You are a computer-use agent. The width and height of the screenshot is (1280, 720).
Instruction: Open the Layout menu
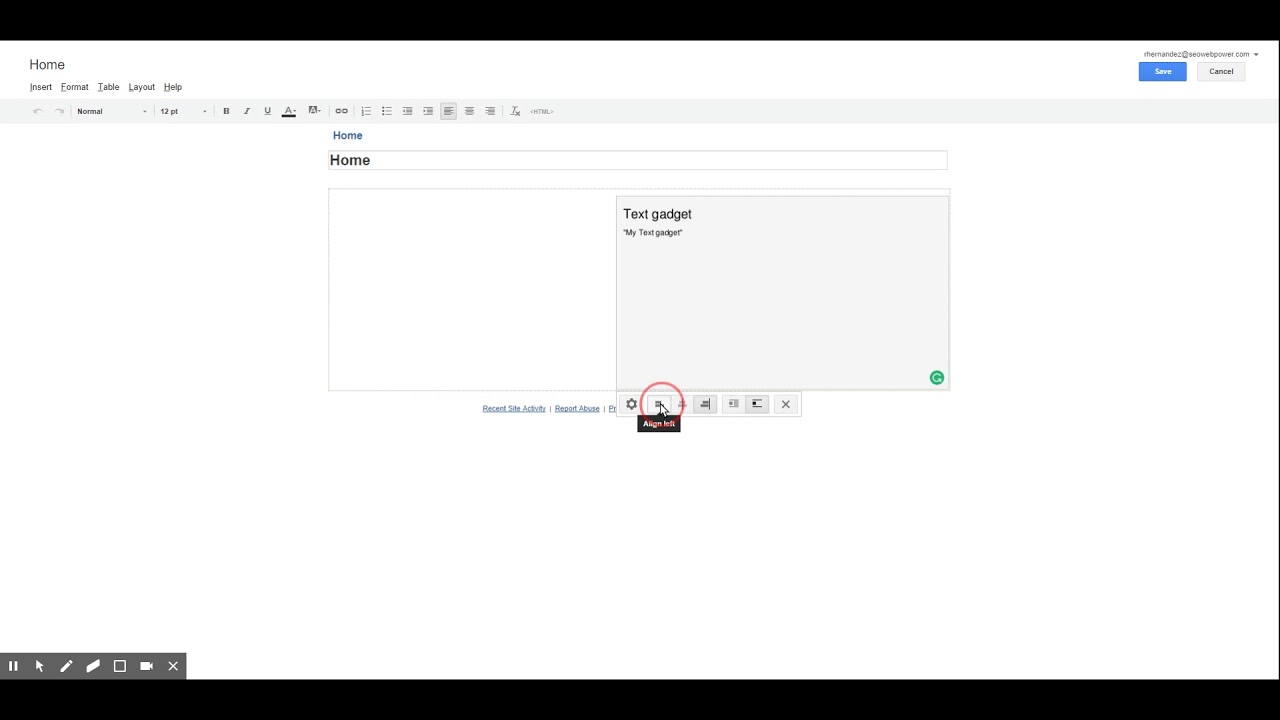(141, 87)
